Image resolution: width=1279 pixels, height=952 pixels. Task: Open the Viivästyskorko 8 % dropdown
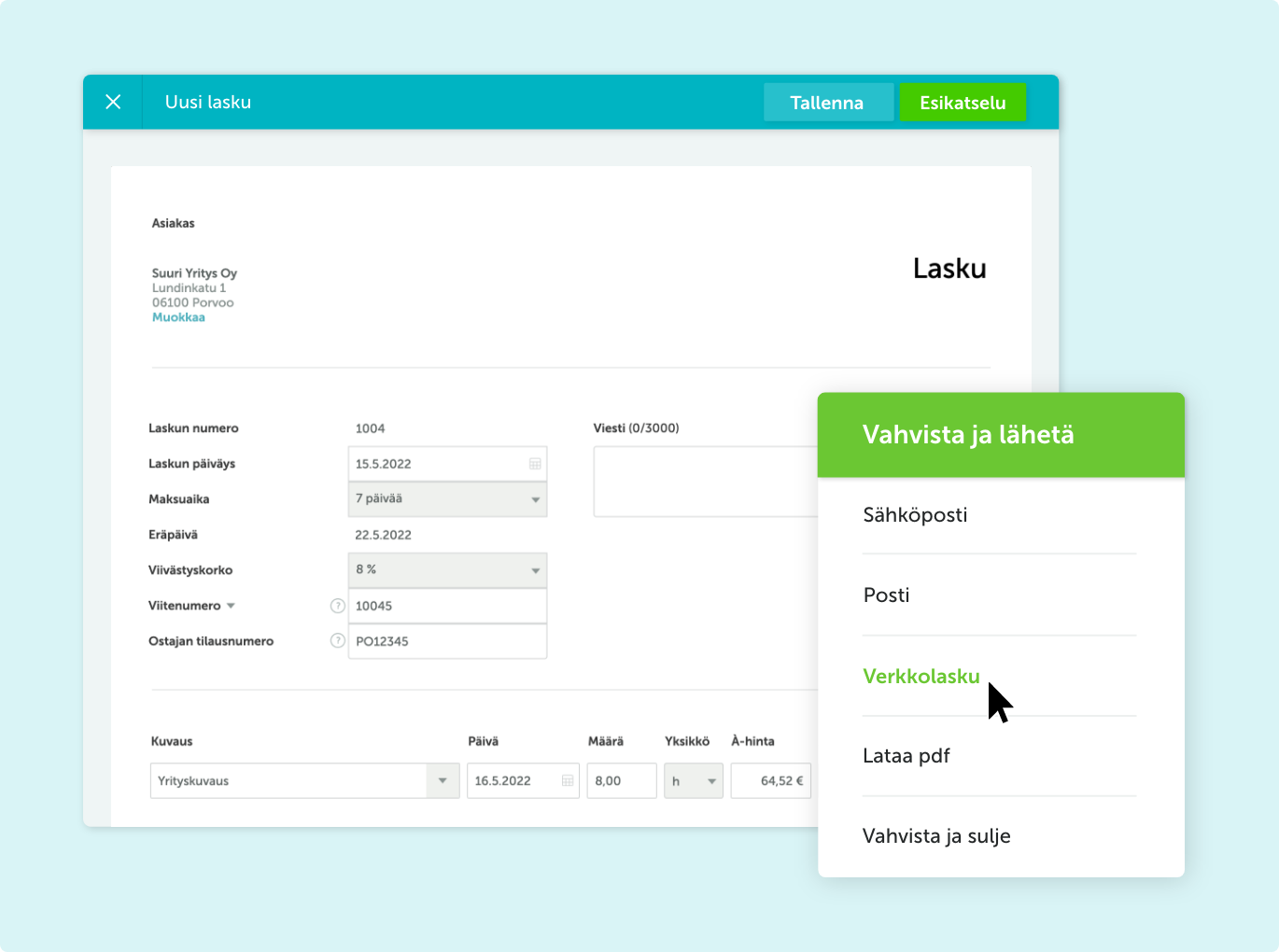(x=447, y=570)
